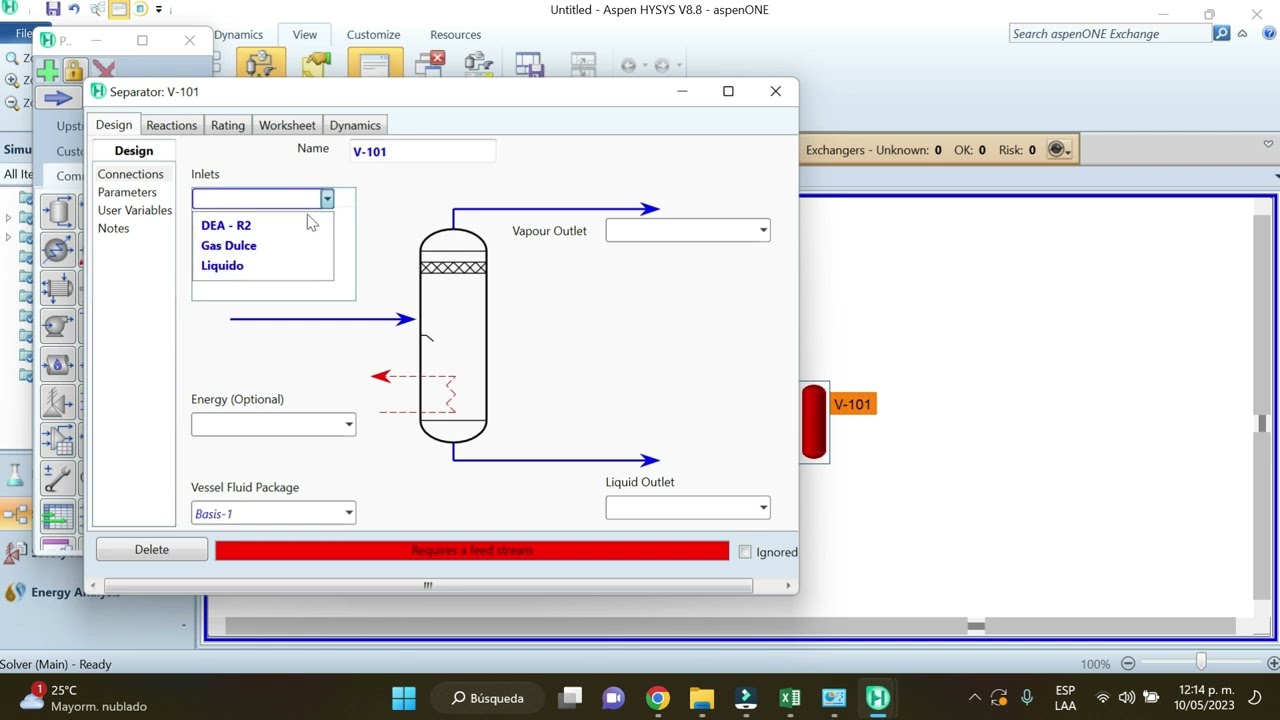The width and height of the screenshot is (1280, 720).
Task: Open the flowsheet view ribbon icon
Action: pos(259,64)
